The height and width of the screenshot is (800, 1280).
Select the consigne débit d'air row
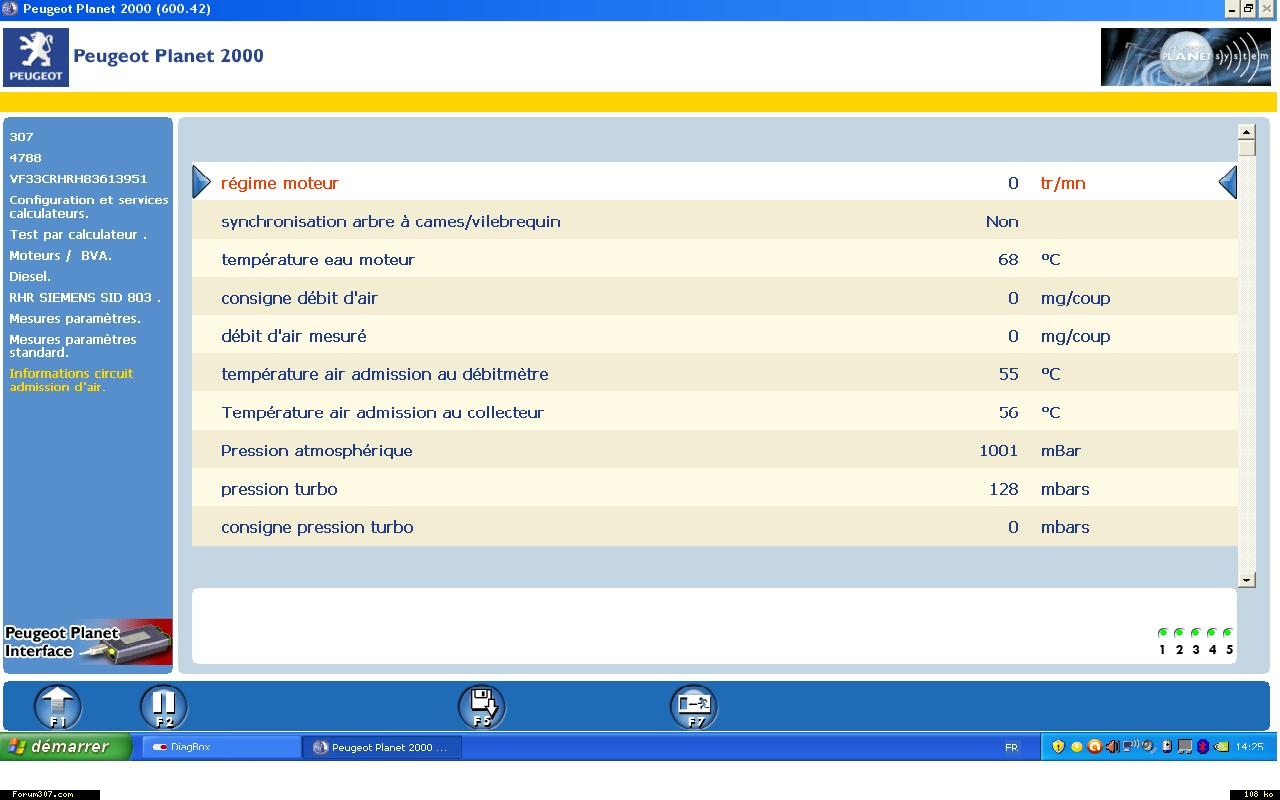pyautogui.click(x=714, y=298)
